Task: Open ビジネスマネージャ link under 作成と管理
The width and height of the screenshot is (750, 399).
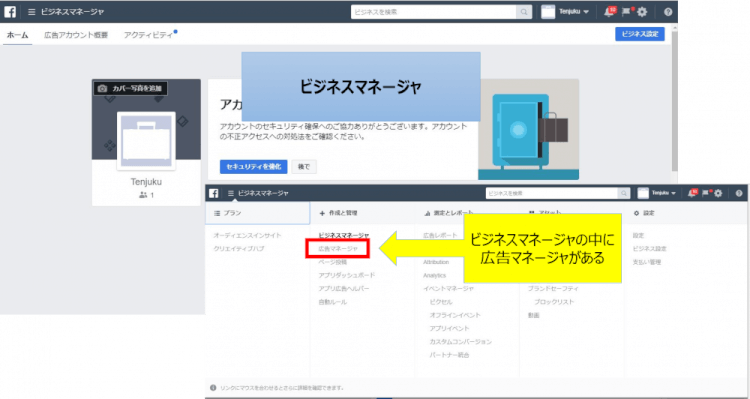Action: 344,235
